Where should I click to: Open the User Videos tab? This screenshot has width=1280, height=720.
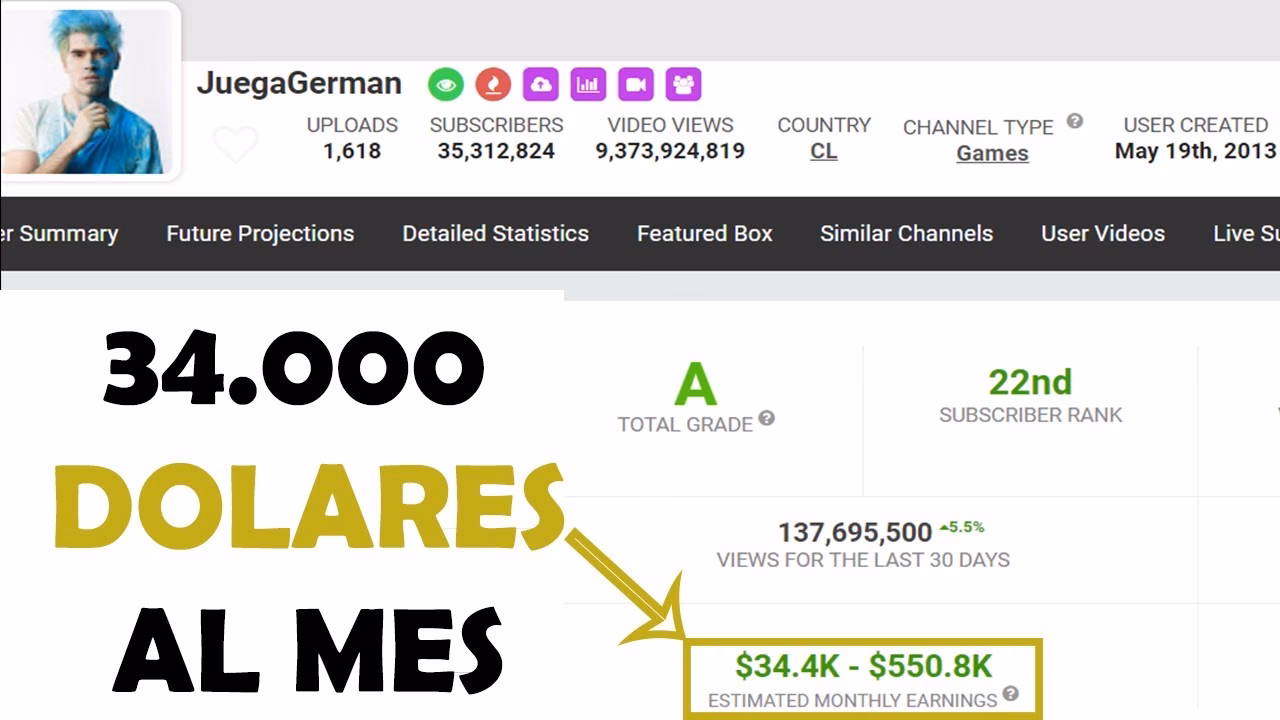click(1102, 234)
